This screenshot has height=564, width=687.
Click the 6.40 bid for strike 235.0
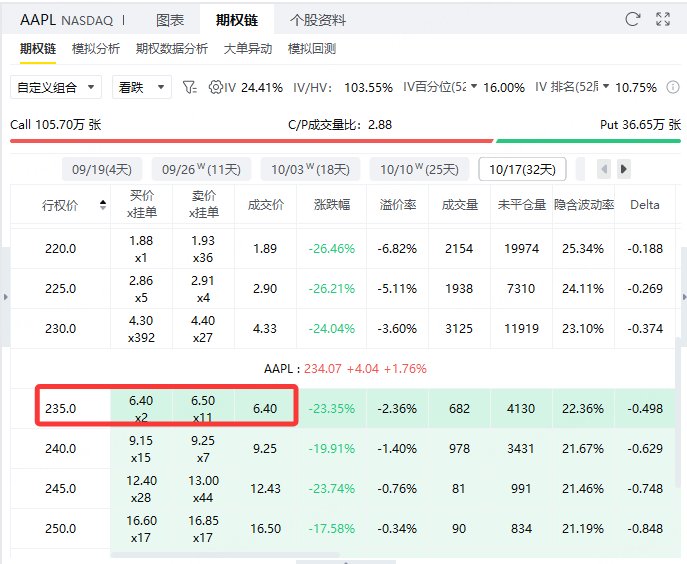141,401
